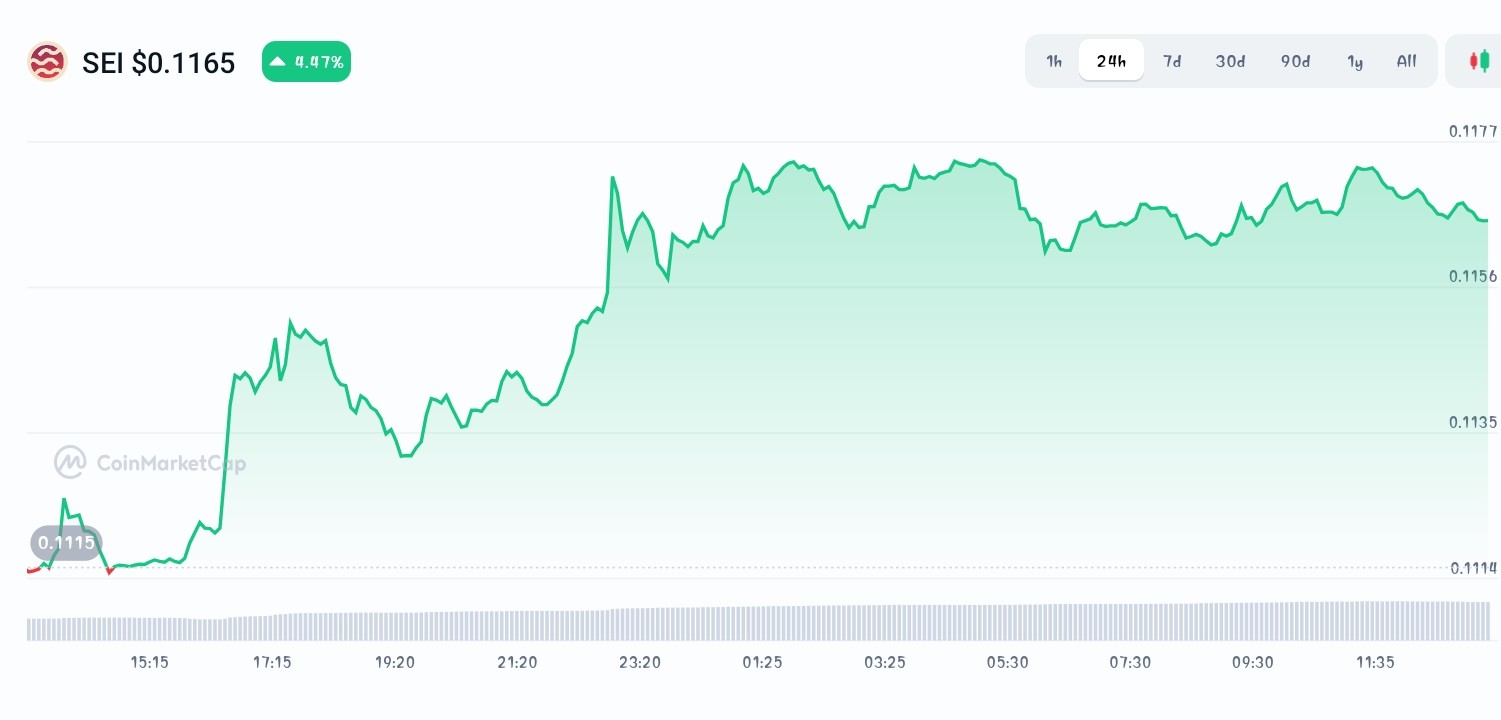Click the 0.1177 y-axis price label
Viewport: 1501px width, 720px height.
coord(1472,131)
